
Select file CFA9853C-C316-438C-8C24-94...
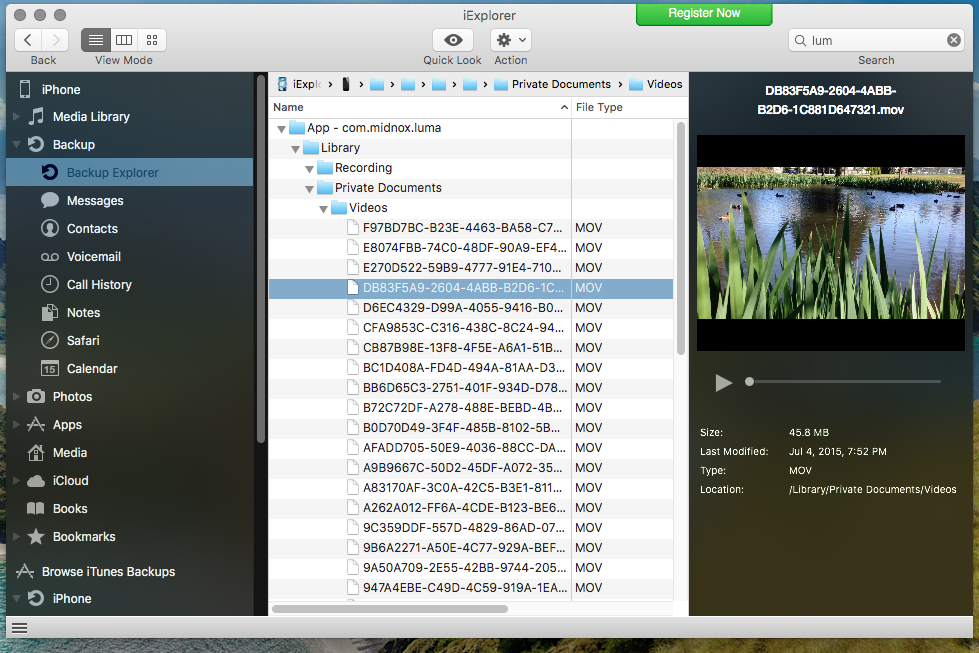click(471, 328)
